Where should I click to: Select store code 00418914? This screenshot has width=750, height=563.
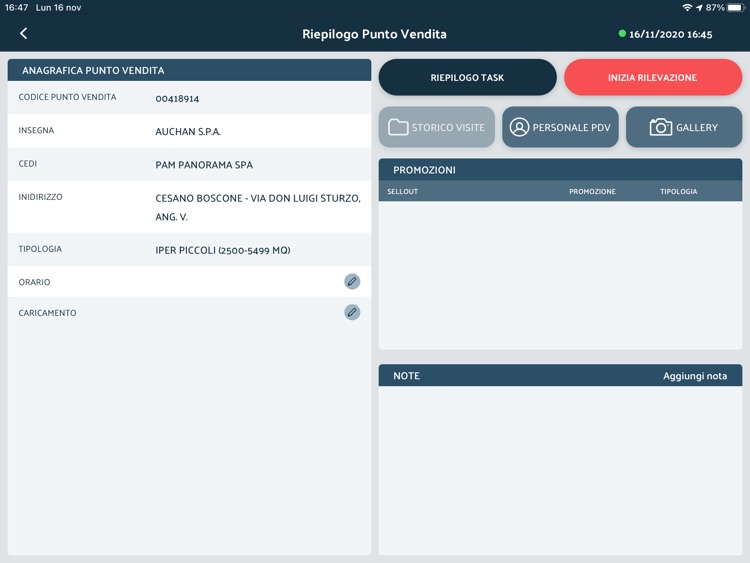[177, 99]
